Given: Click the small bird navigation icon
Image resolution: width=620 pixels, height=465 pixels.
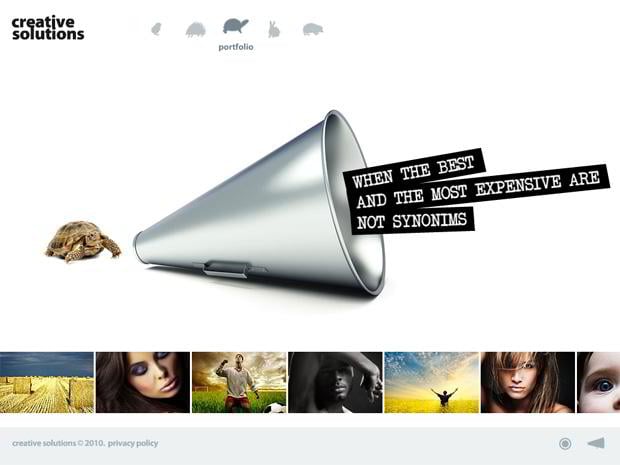Looking at the screenshot, I should coord(157,29).
